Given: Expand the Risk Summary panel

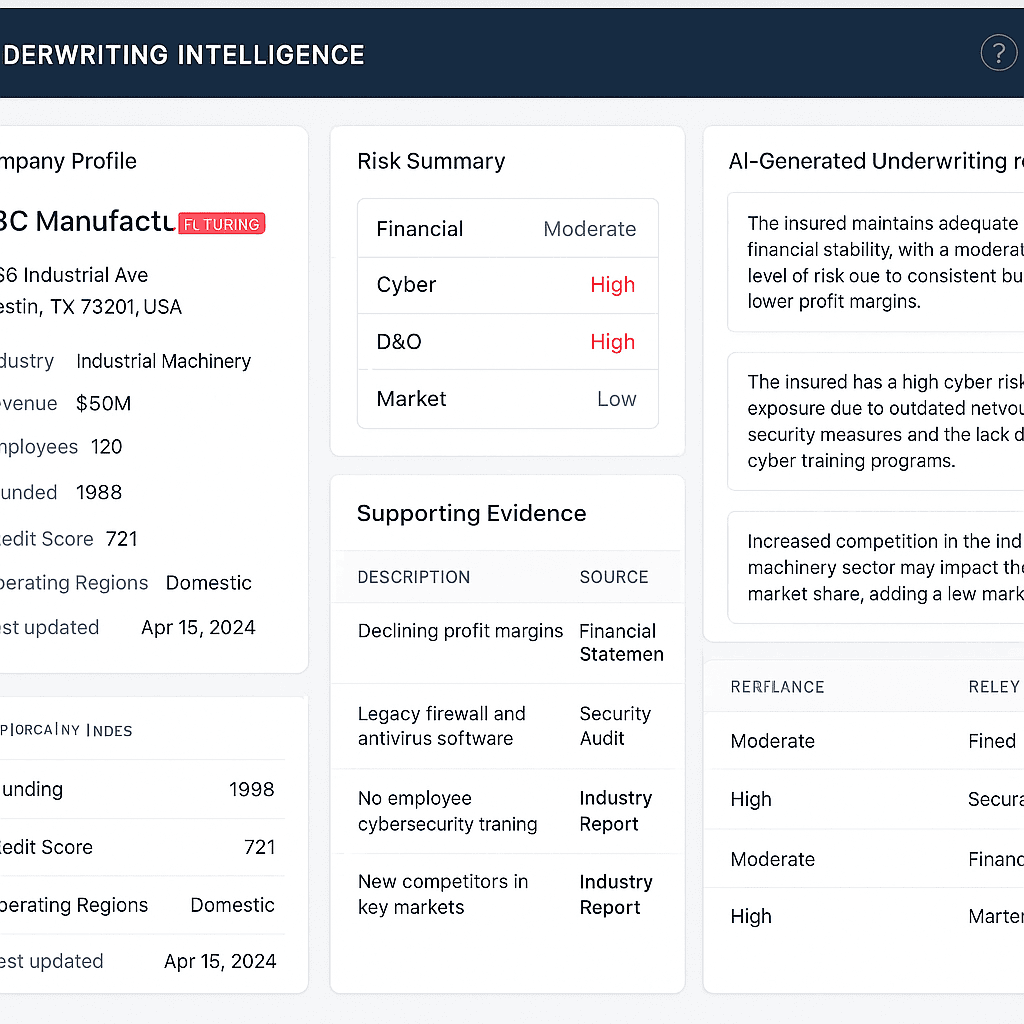Looking at the screenshot, I should [431, 161].
